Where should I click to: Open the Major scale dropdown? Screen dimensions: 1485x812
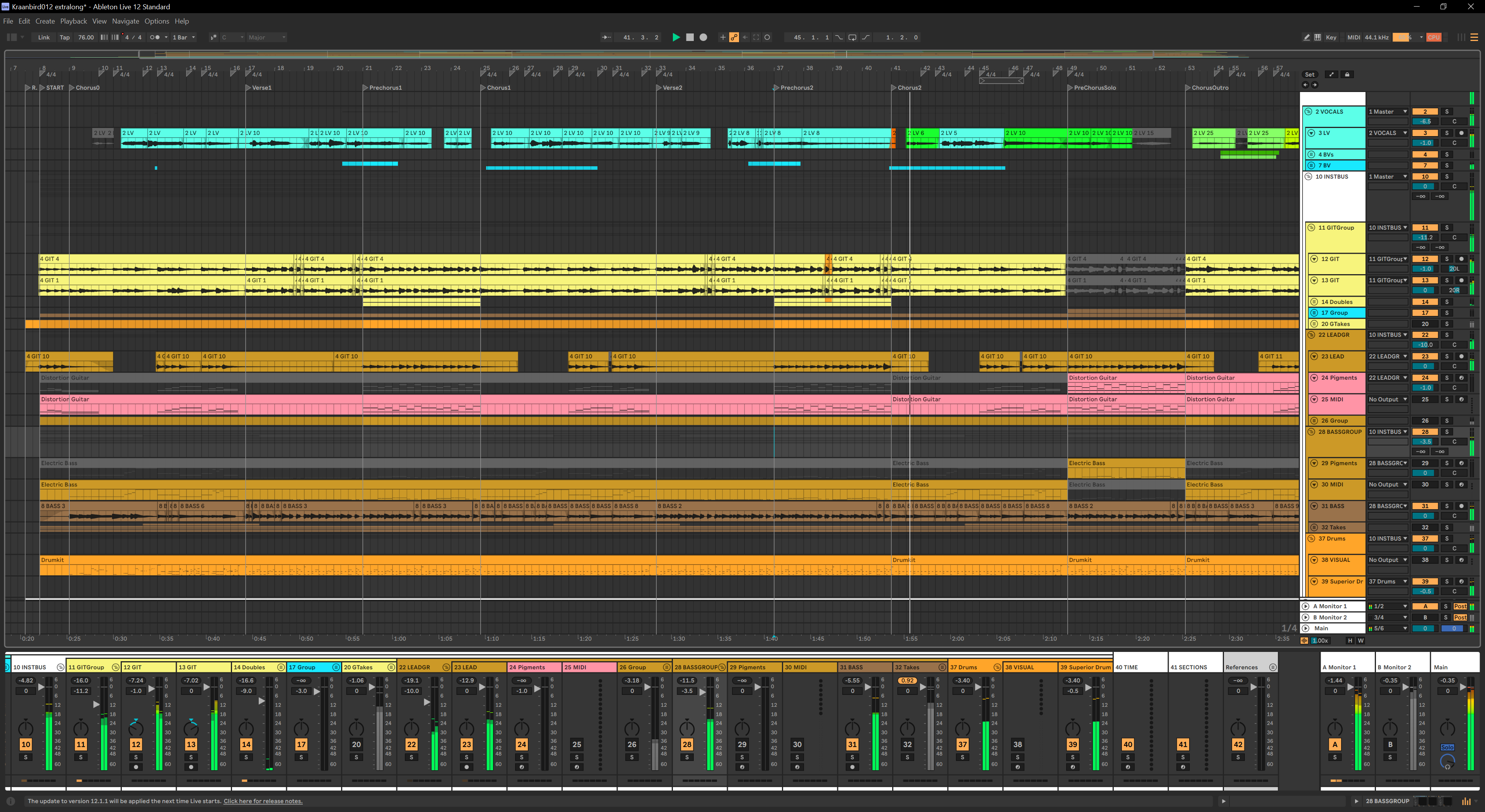pyautogui.click(x=264, y=37)
